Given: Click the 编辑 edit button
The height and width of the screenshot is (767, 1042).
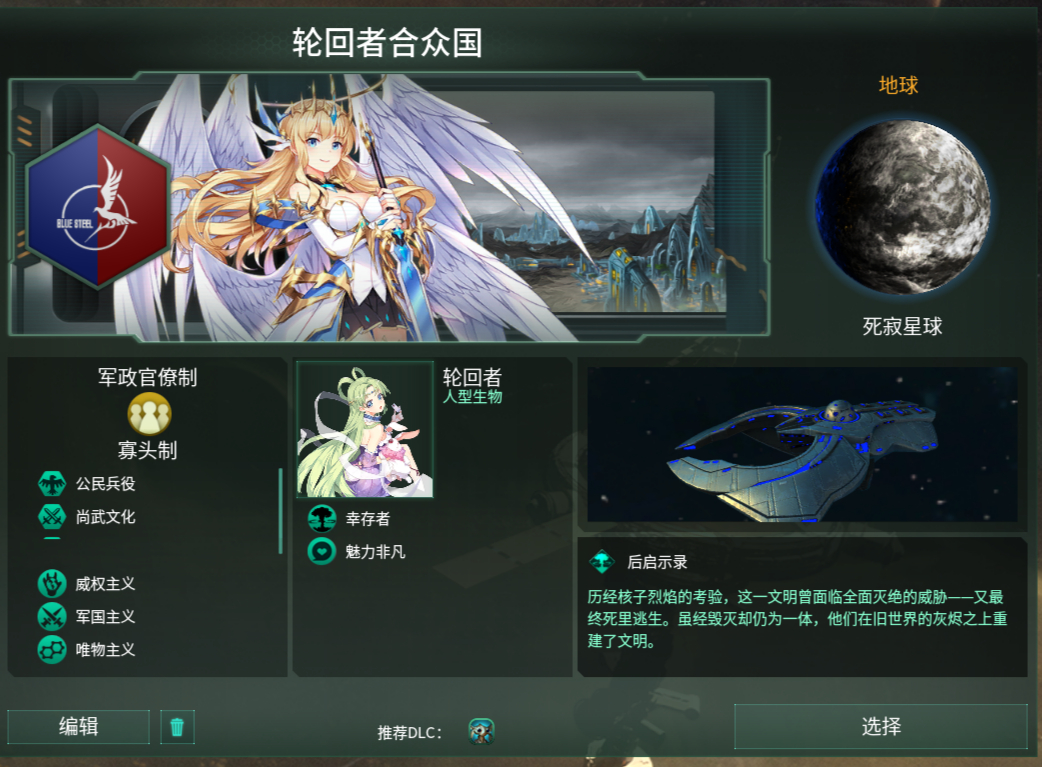Looking at the screenshot, I should [x=78, y=726].
